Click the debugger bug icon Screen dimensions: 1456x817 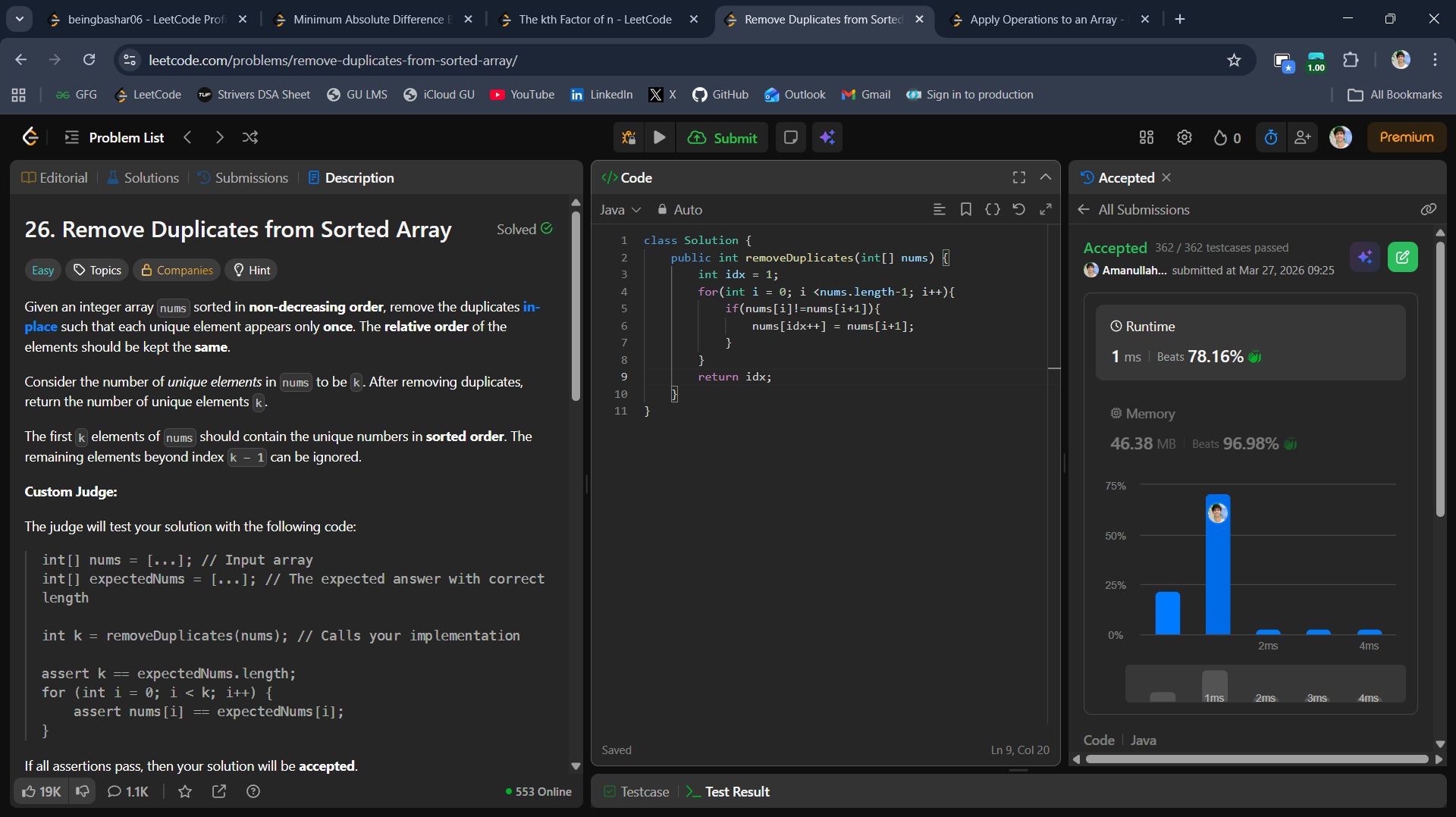pos(629,137)
